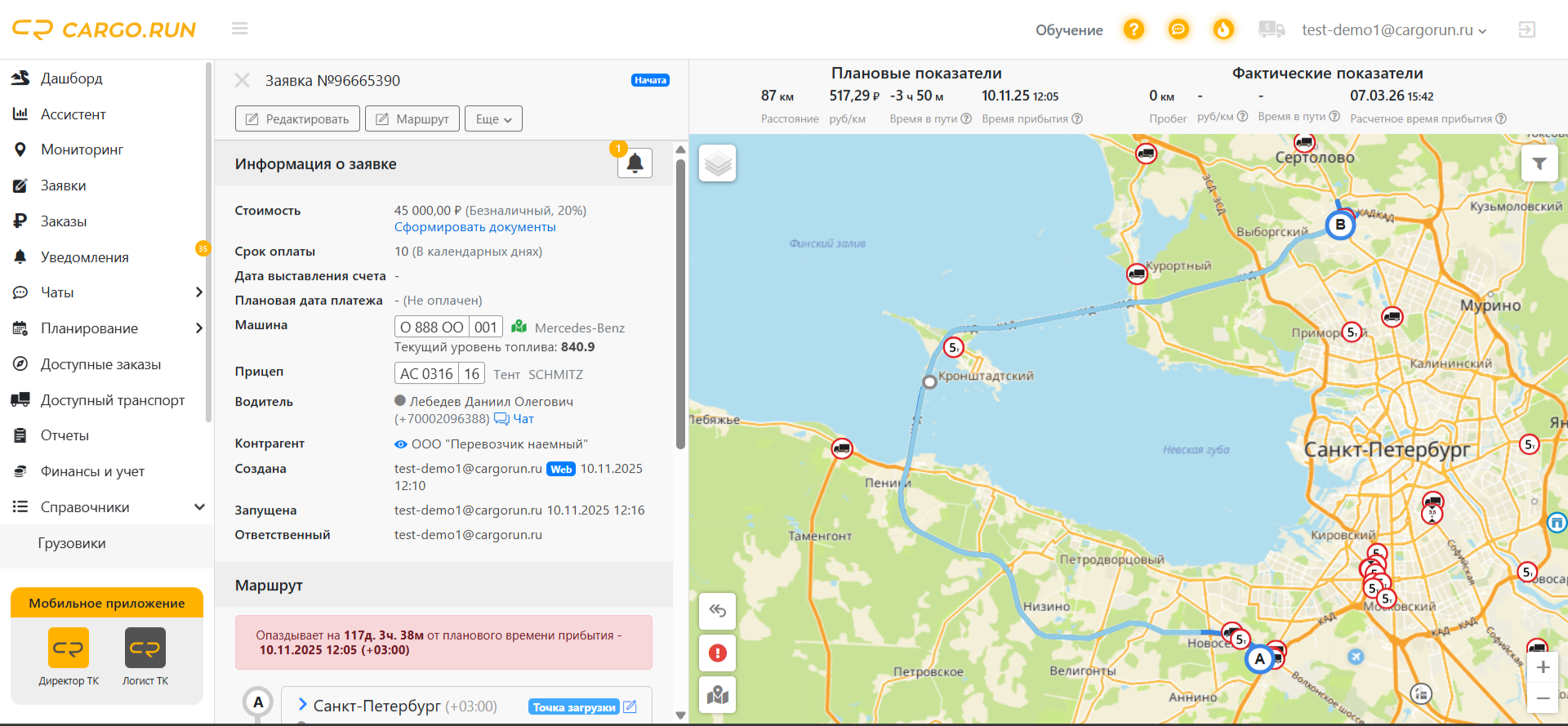Click Обучение in the header
The image size is (1568, 726).
1069,30
